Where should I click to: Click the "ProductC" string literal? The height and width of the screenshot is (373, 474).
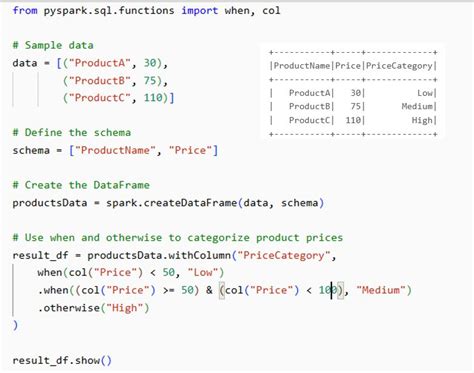click(99, 98)
